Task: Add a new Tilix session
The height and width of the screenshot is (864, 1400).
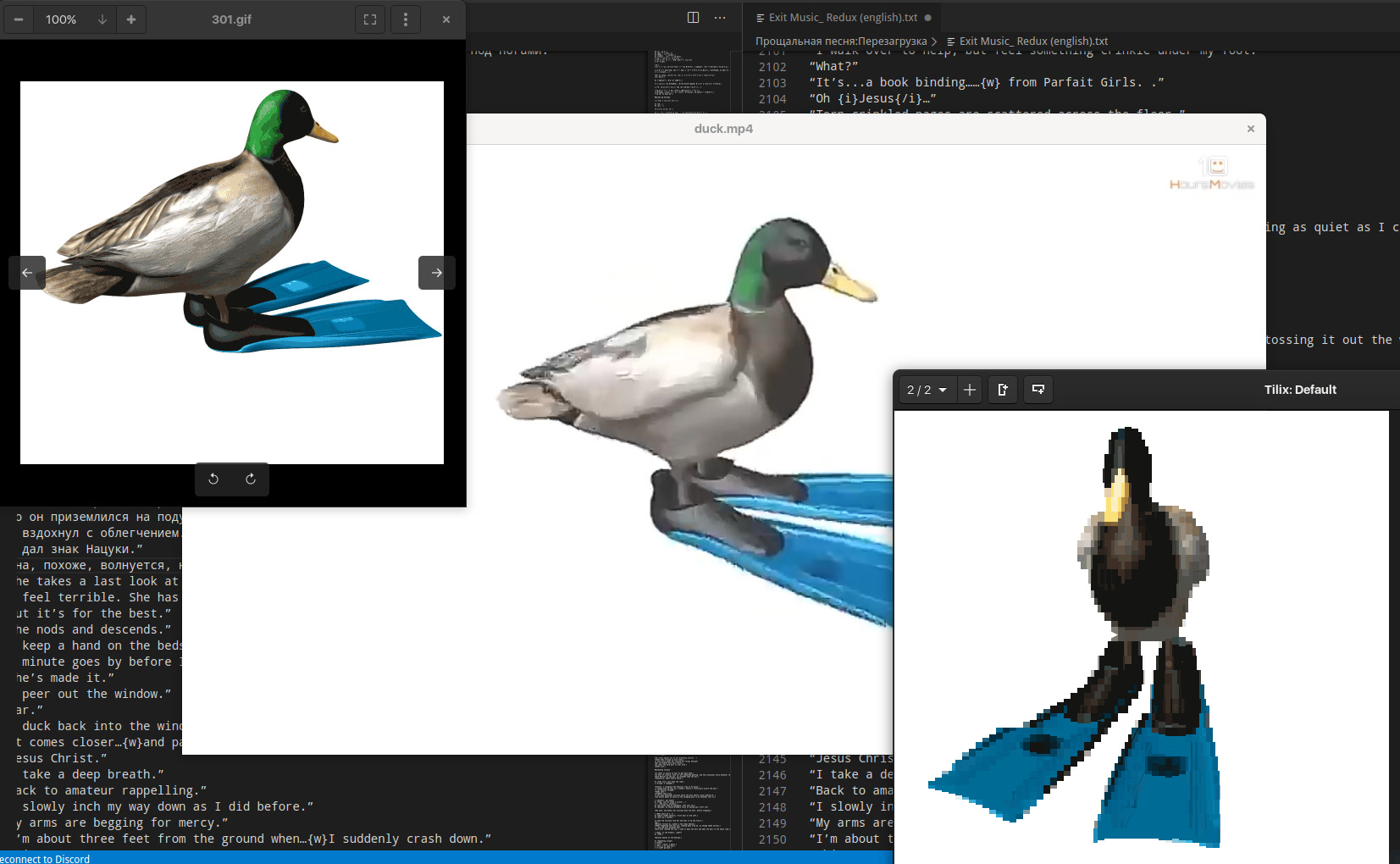Action: 970,390
